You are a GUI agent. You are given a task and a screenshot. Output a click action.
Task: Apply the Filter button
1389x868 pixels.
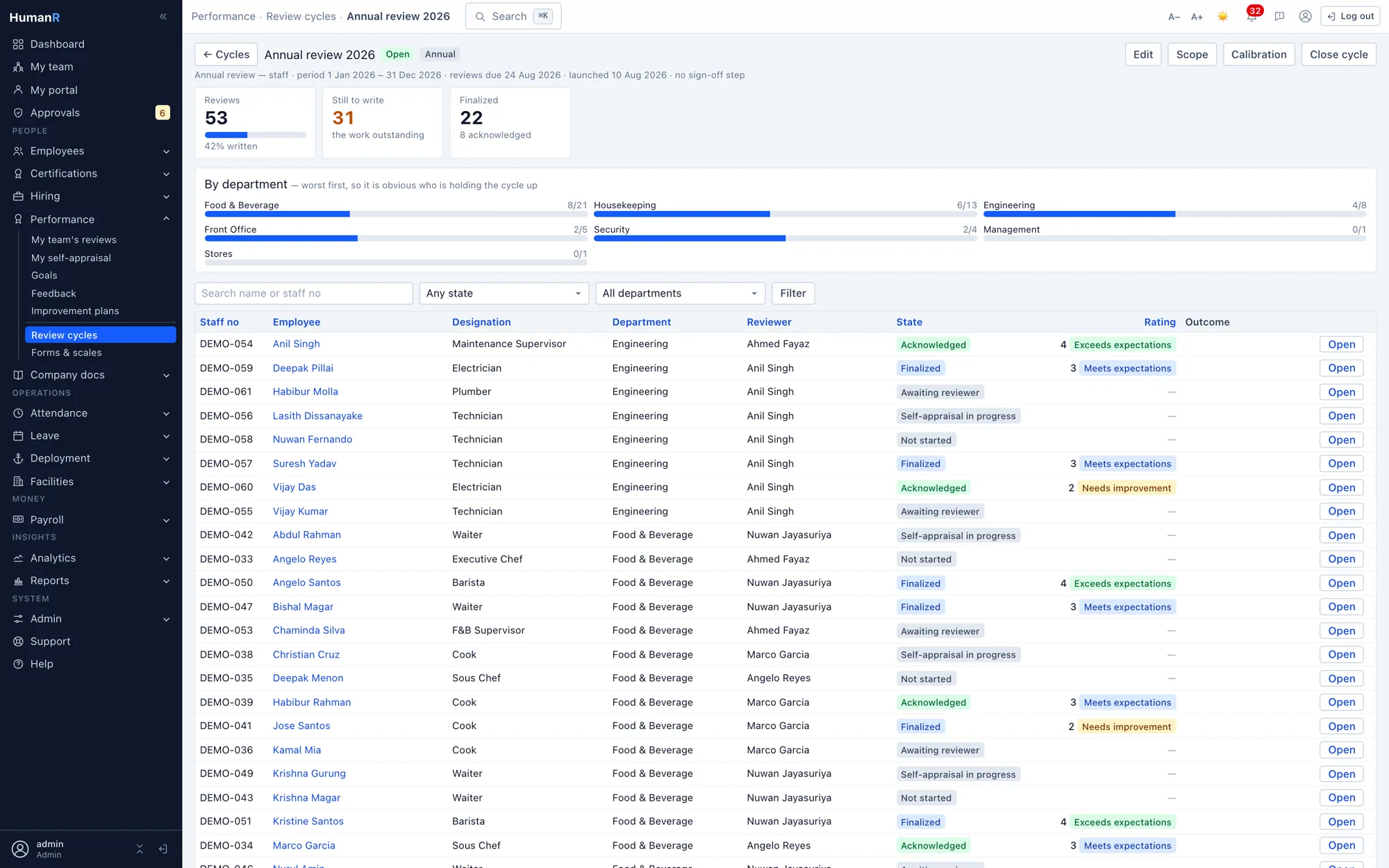[793, 294]
